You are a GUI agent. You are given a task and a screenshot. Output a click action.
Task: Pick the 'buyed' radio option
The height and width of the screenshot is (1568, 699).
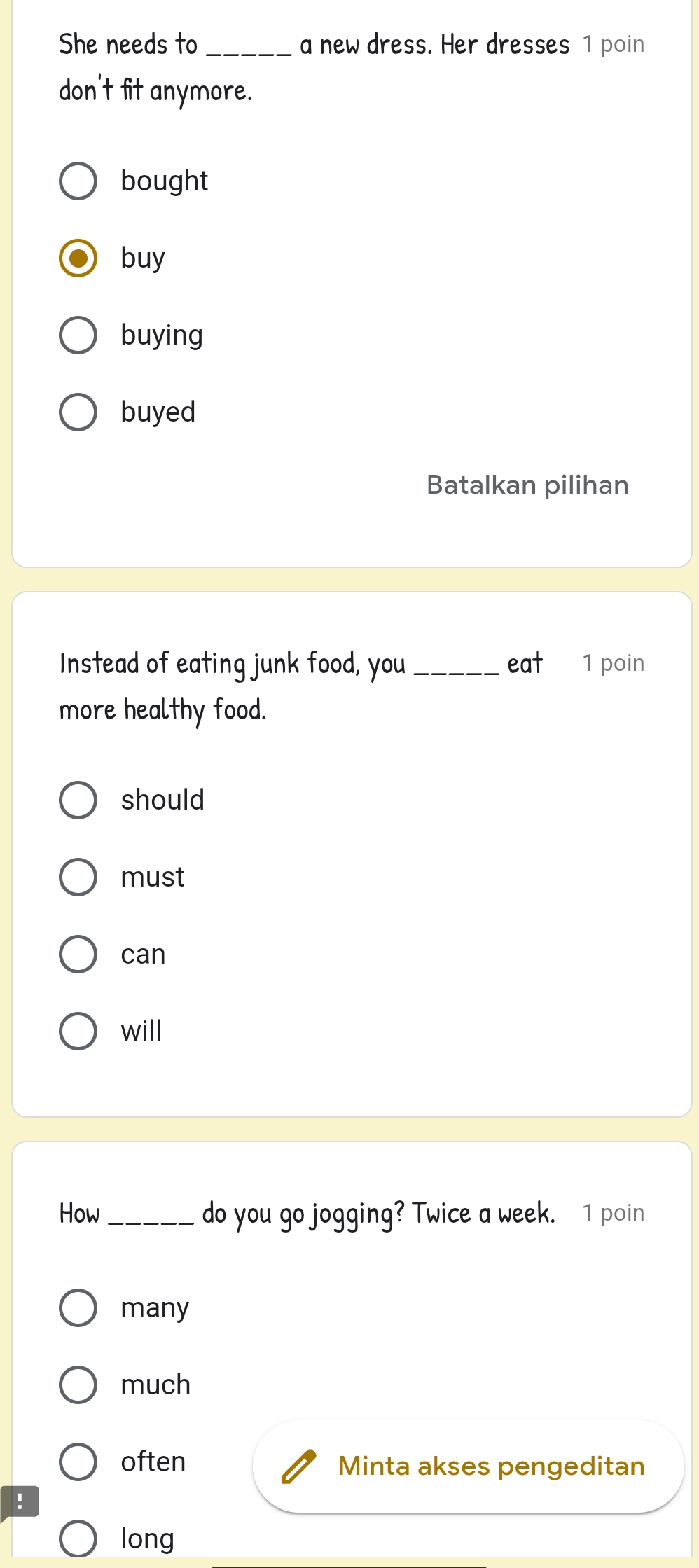coord(78,412)
